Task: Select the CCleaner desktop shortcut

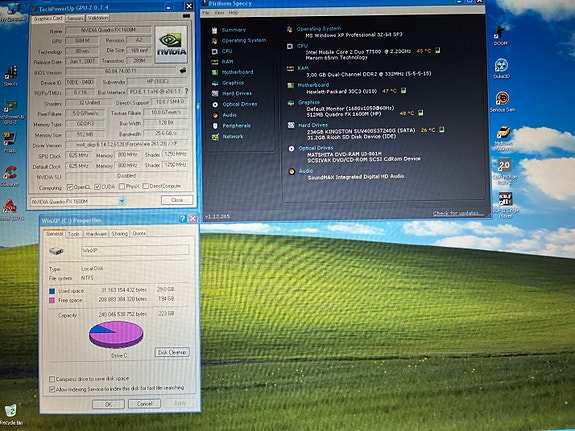Action: (x=10, y=176)
